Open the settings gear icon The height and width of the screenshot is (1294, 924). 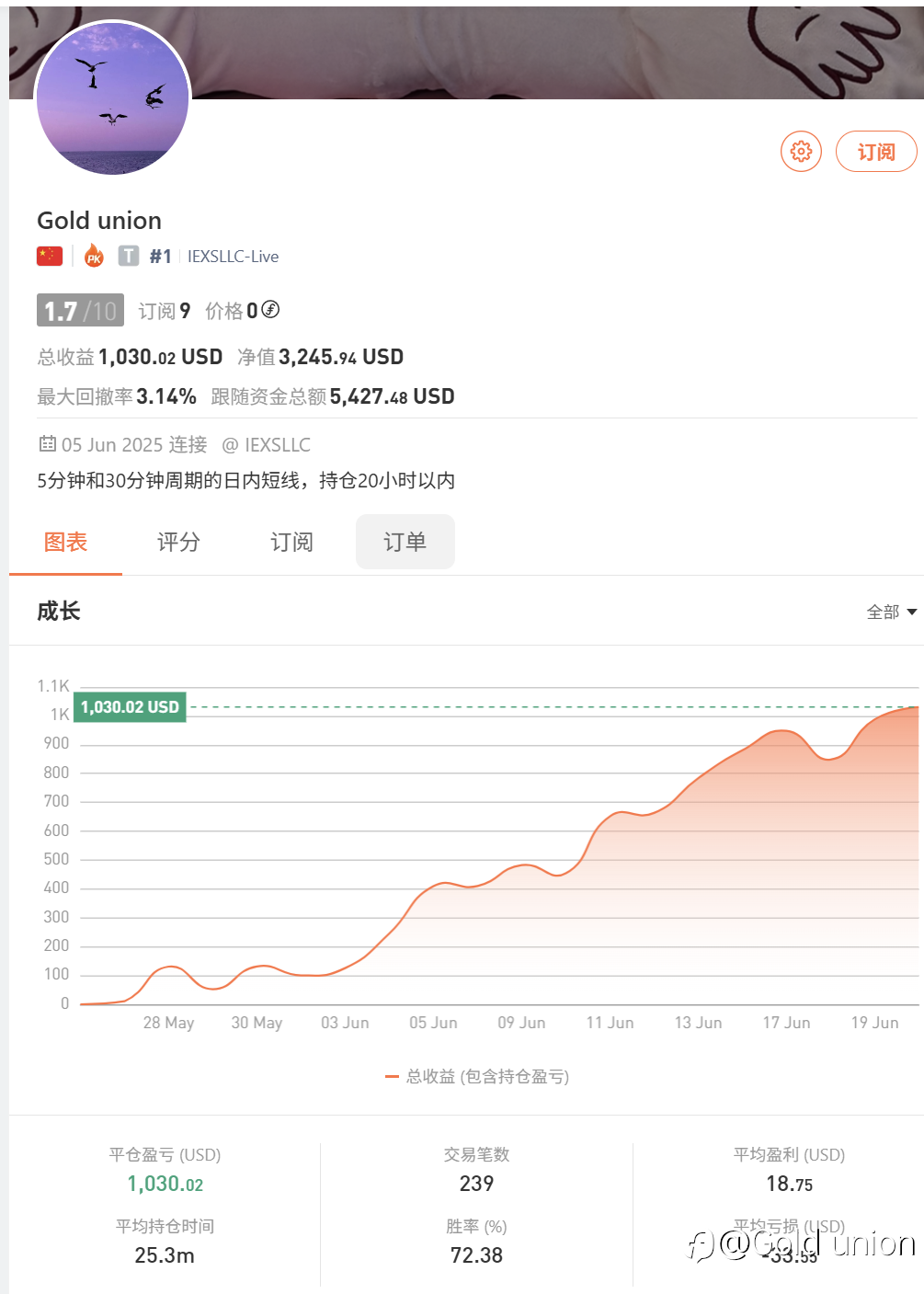click(801, 151)
